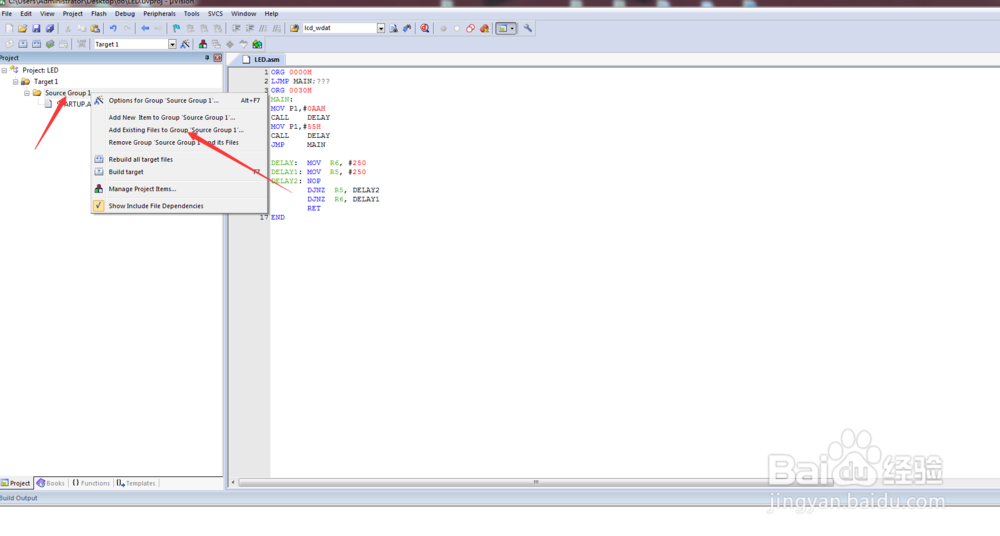Viewport: 1000px width, 536px height.
Task: Collapse Source Group 1 tree node
Action: [27, 93]
